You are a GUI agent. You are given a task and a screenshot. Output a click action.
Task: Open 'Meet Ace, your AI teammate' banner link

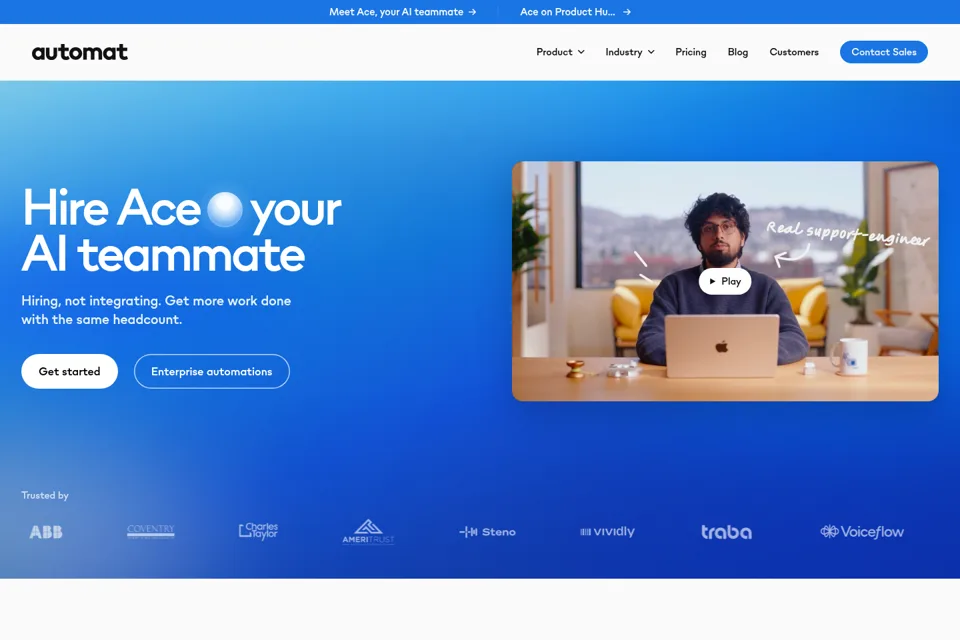(402, 12)
